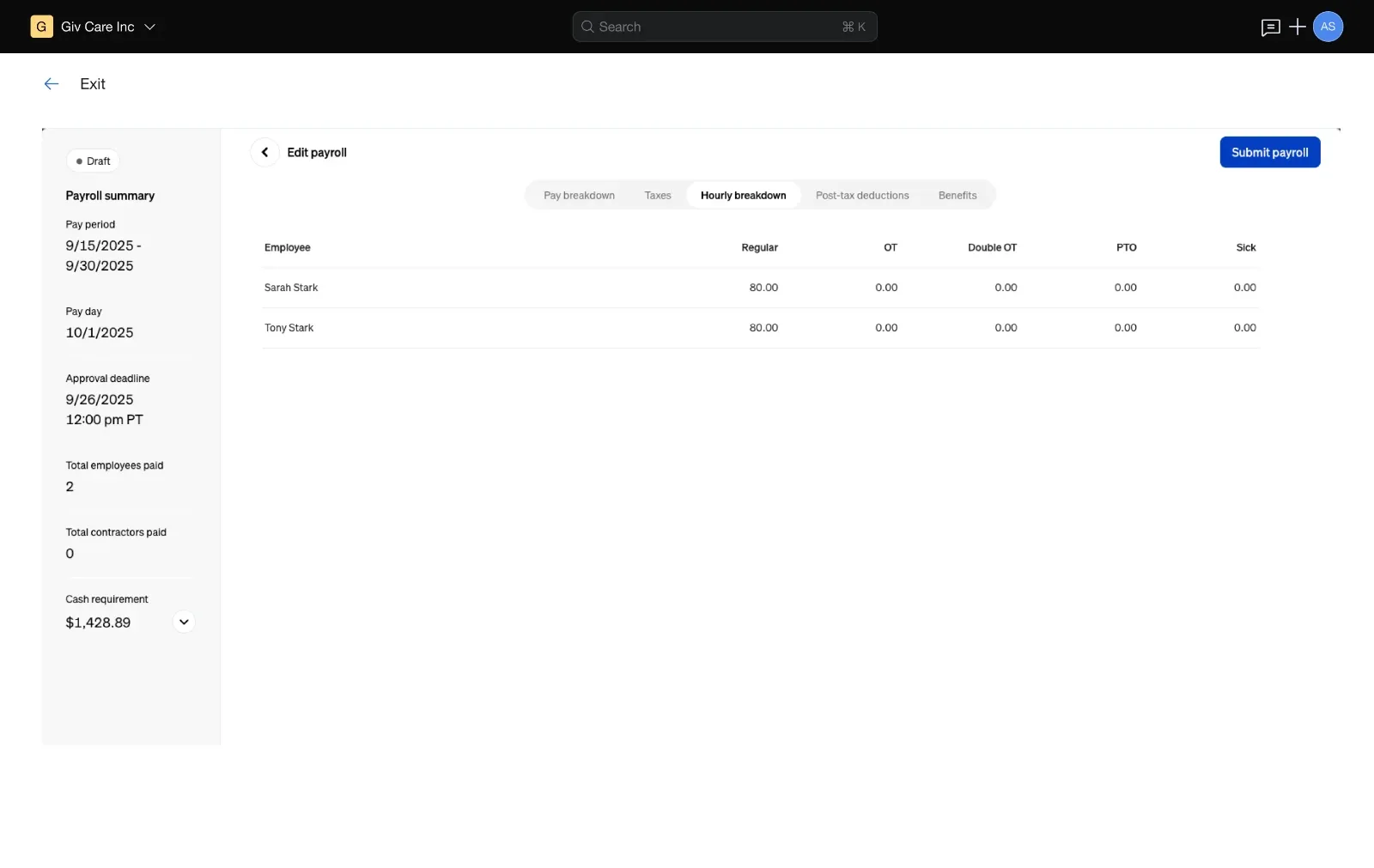The width and height of the screenshot is (1374, 868).
Task: Go back using the Edit payroll chevron
Action: (264, 152)
